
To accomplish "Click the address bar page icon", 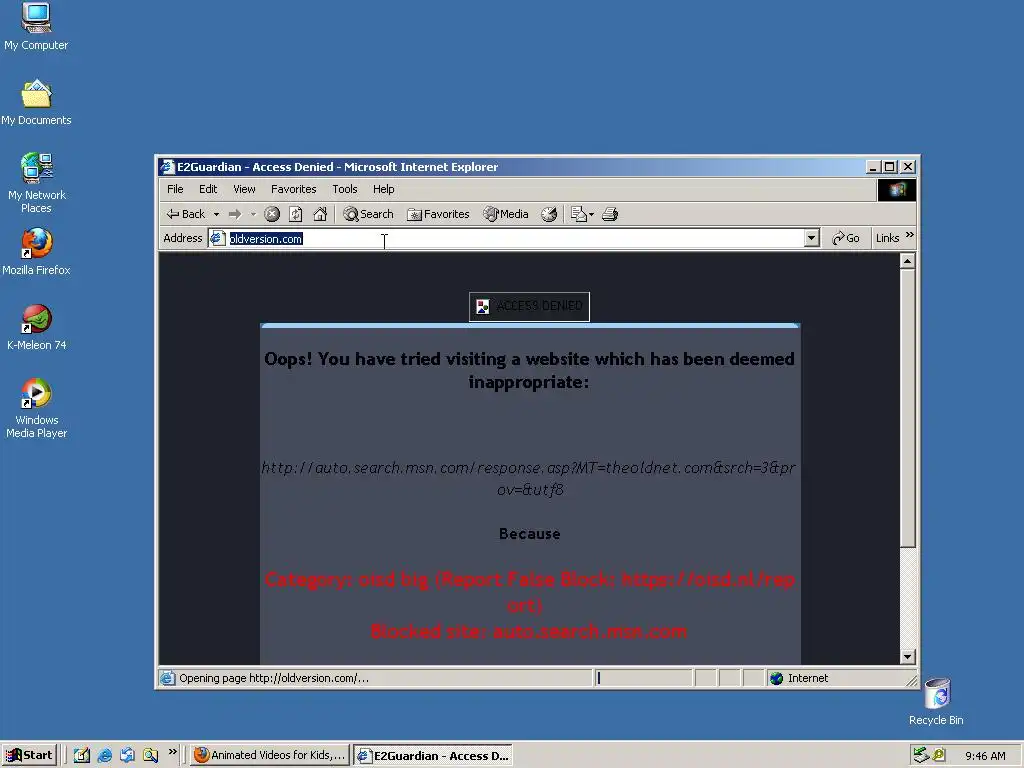I will point(217,238).
